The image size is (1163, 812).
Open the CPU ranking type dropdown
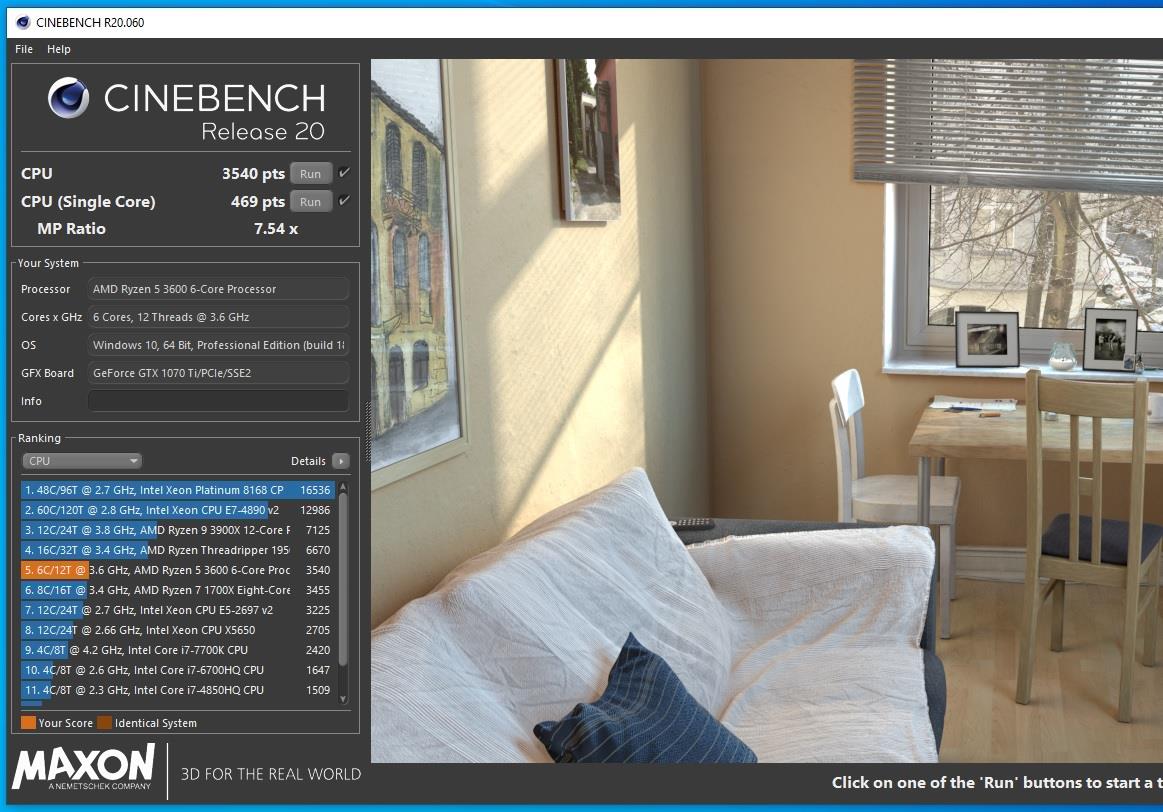tap(82, 461)
